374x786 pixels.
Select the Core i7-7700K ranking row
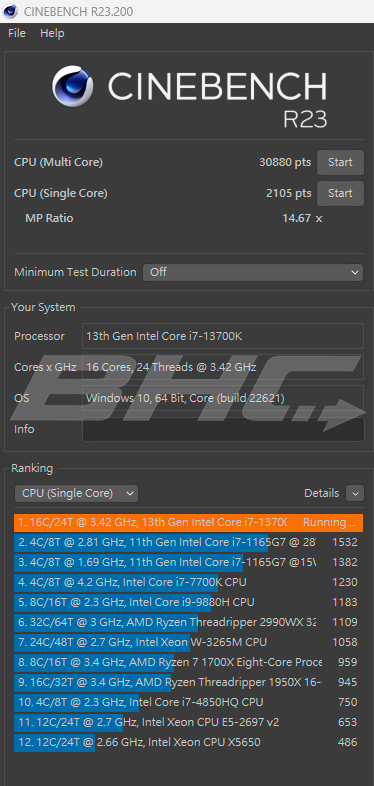(189, 582)
